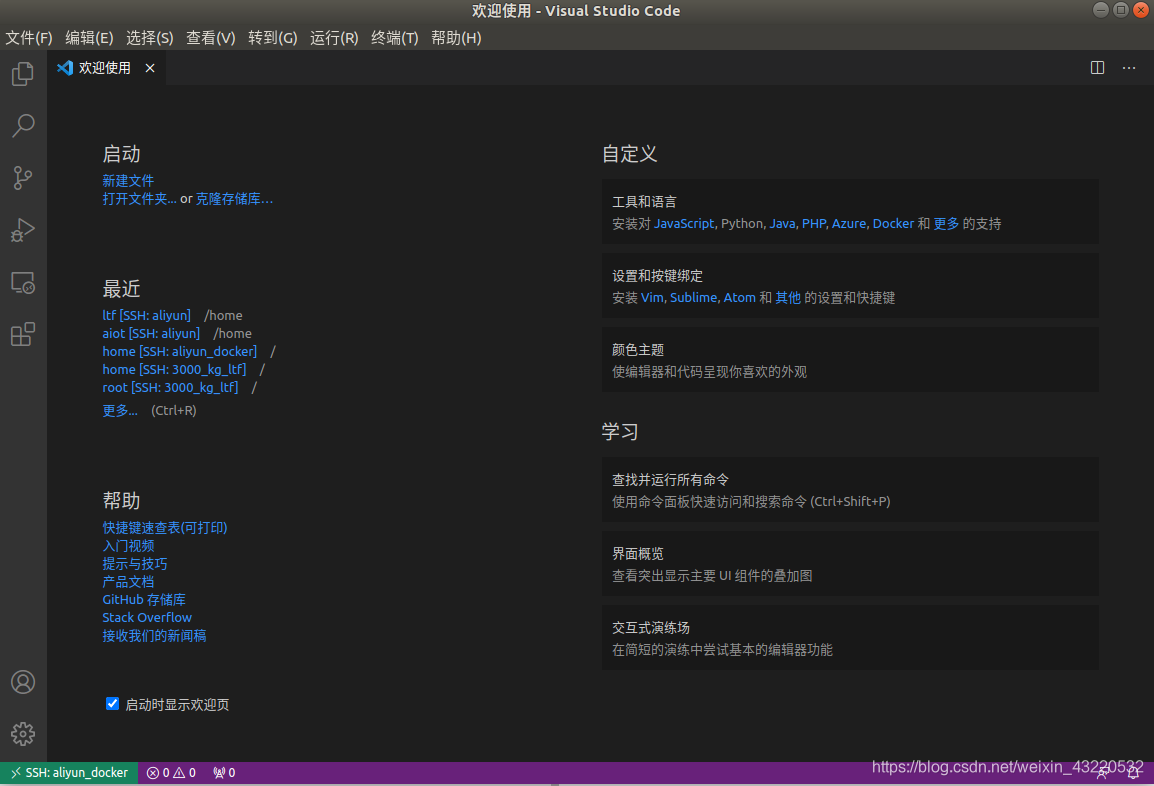Open the Stack Overflow link

point(147,617)
